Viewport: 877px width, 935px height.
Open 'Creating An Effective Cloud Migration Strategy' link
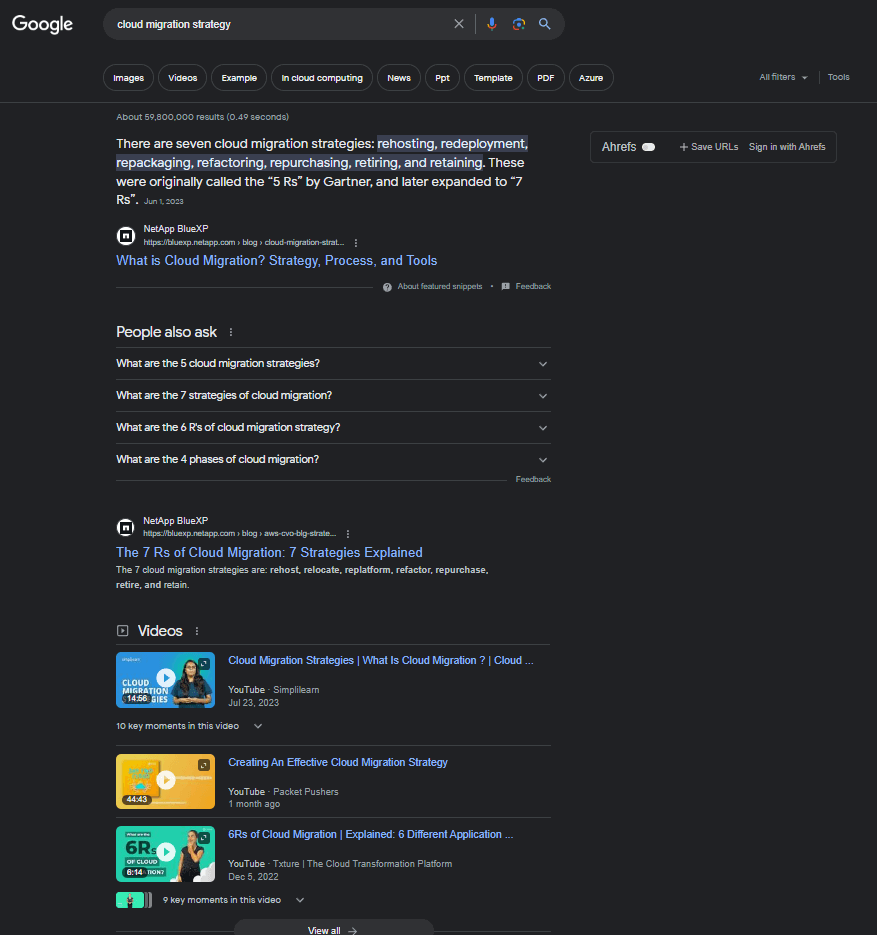[x=338, y=762]
